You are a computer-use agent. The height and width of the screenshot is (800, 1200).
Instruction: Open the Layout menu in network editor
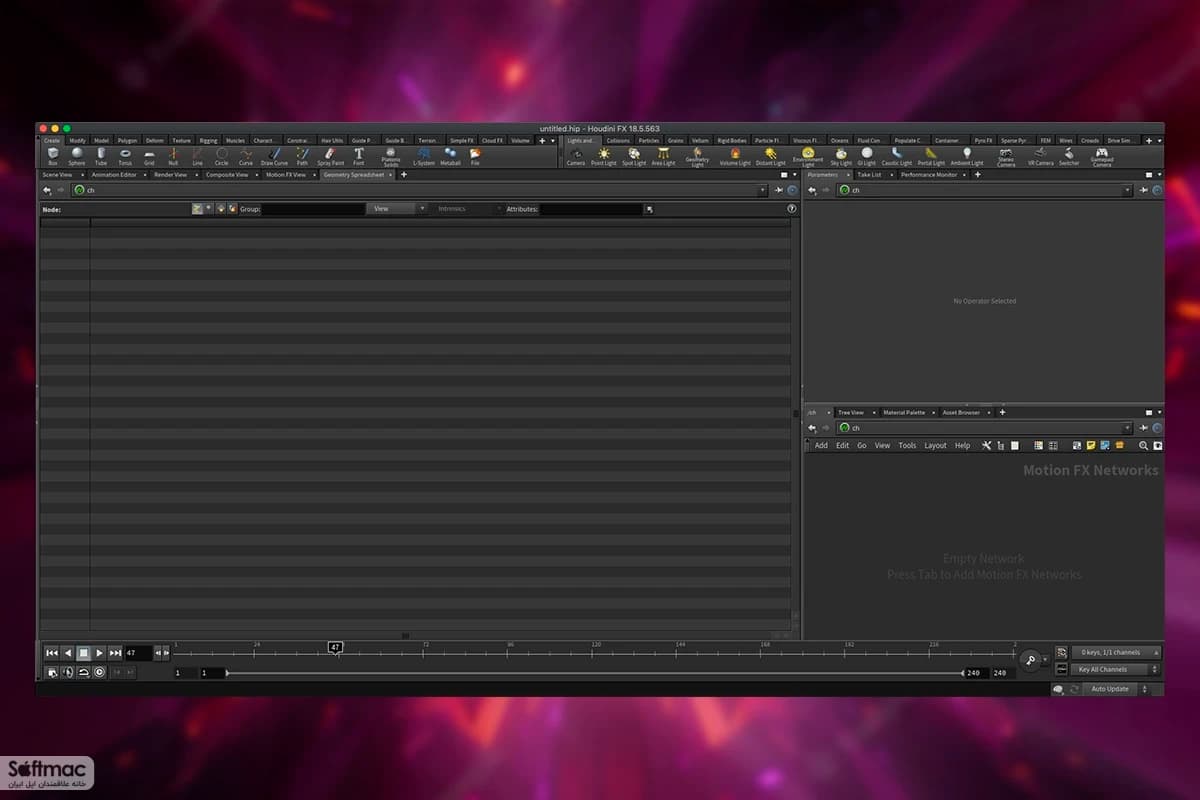point(935,445)
